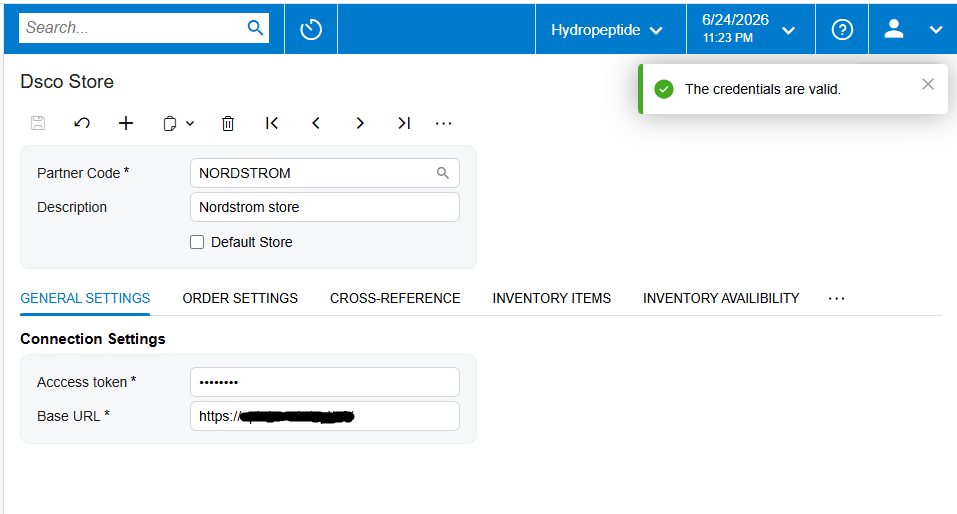Click 'The credentials are valid.' message

[763, 89]
